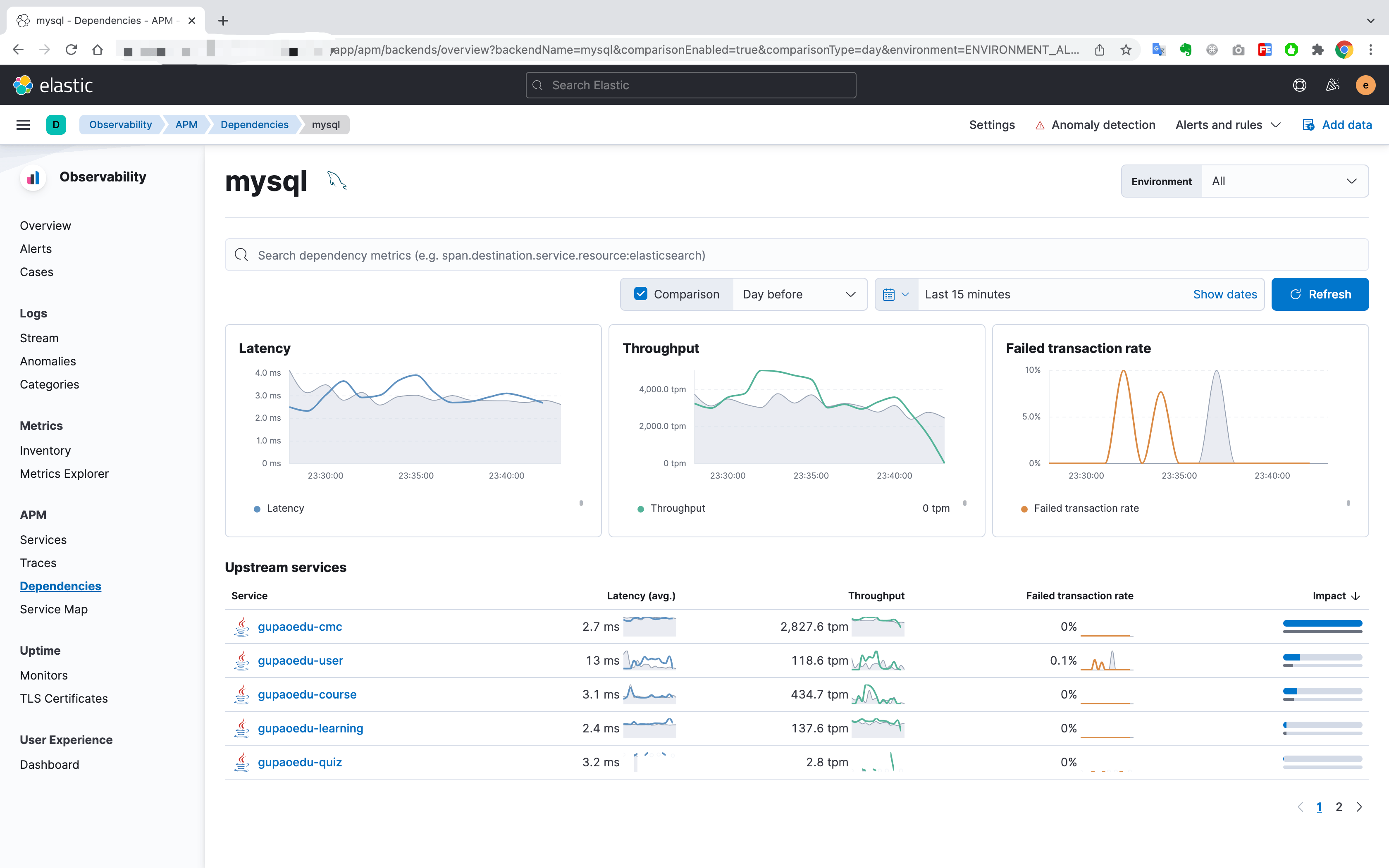Go back with the browser back arrow
Viewport: 1389px width, 868px height.
pos(18,50)
